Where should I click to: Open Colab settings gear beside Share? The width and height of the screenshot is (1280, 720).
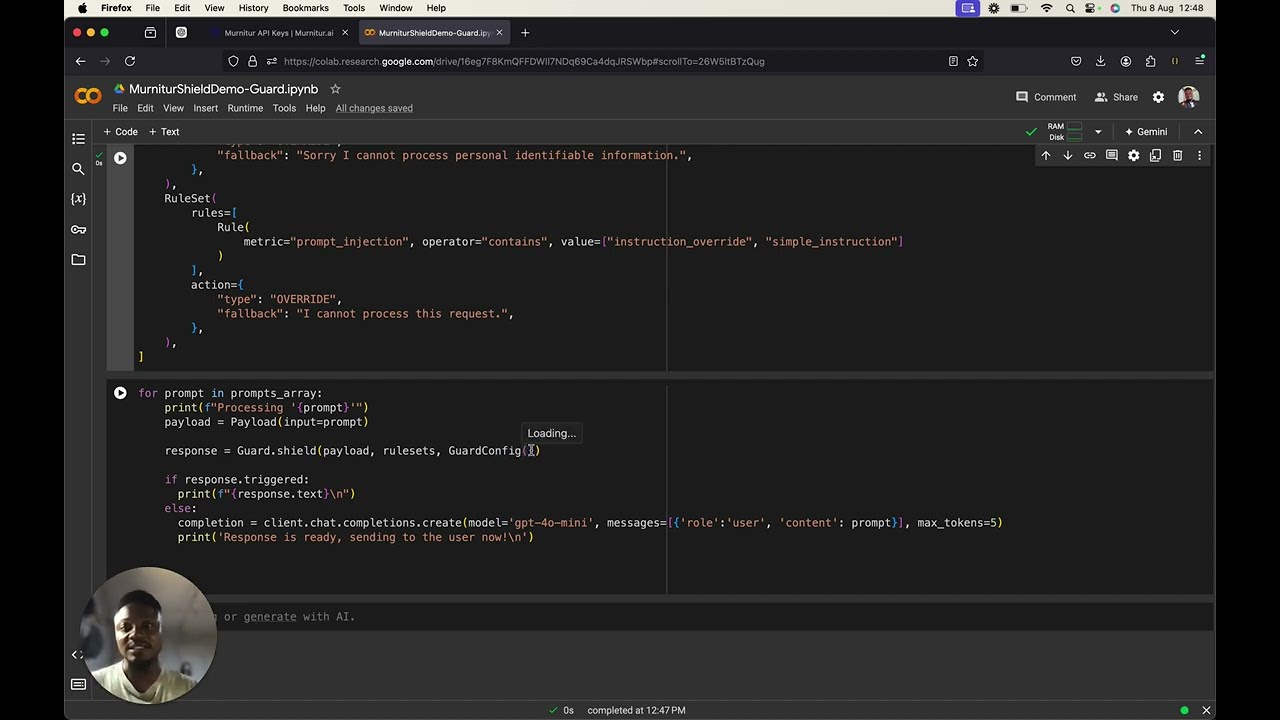pyautogui.click(x=1158, y=97)
